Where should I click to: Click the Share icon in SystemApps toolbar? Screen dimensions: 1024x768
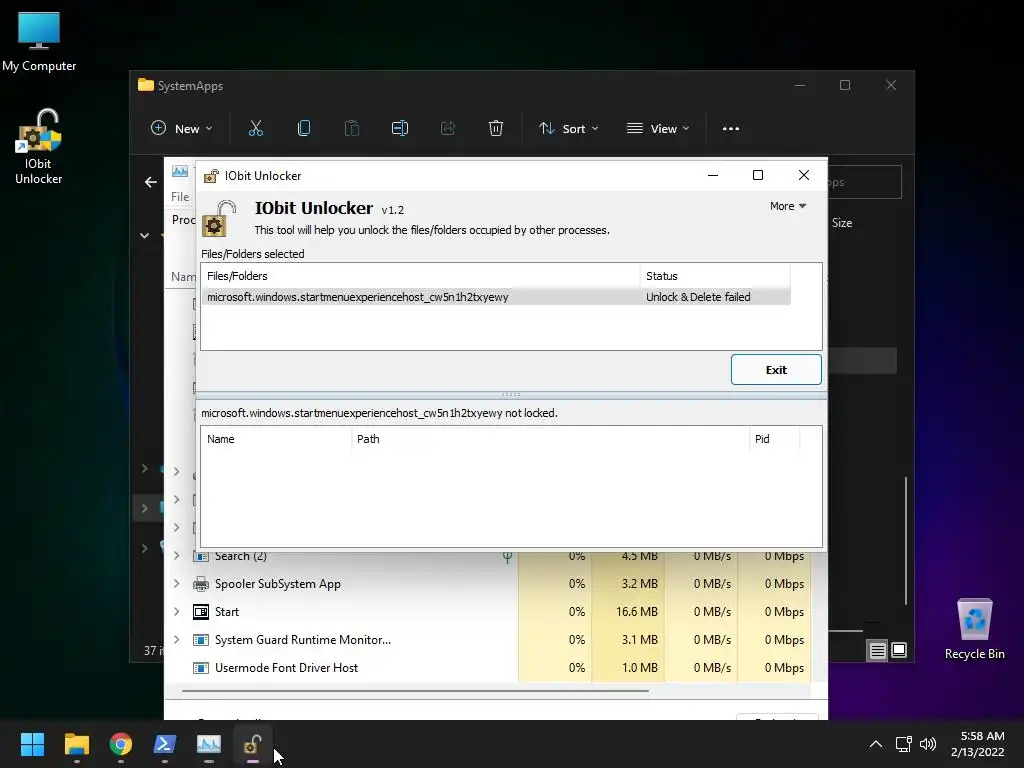[448, 129]
